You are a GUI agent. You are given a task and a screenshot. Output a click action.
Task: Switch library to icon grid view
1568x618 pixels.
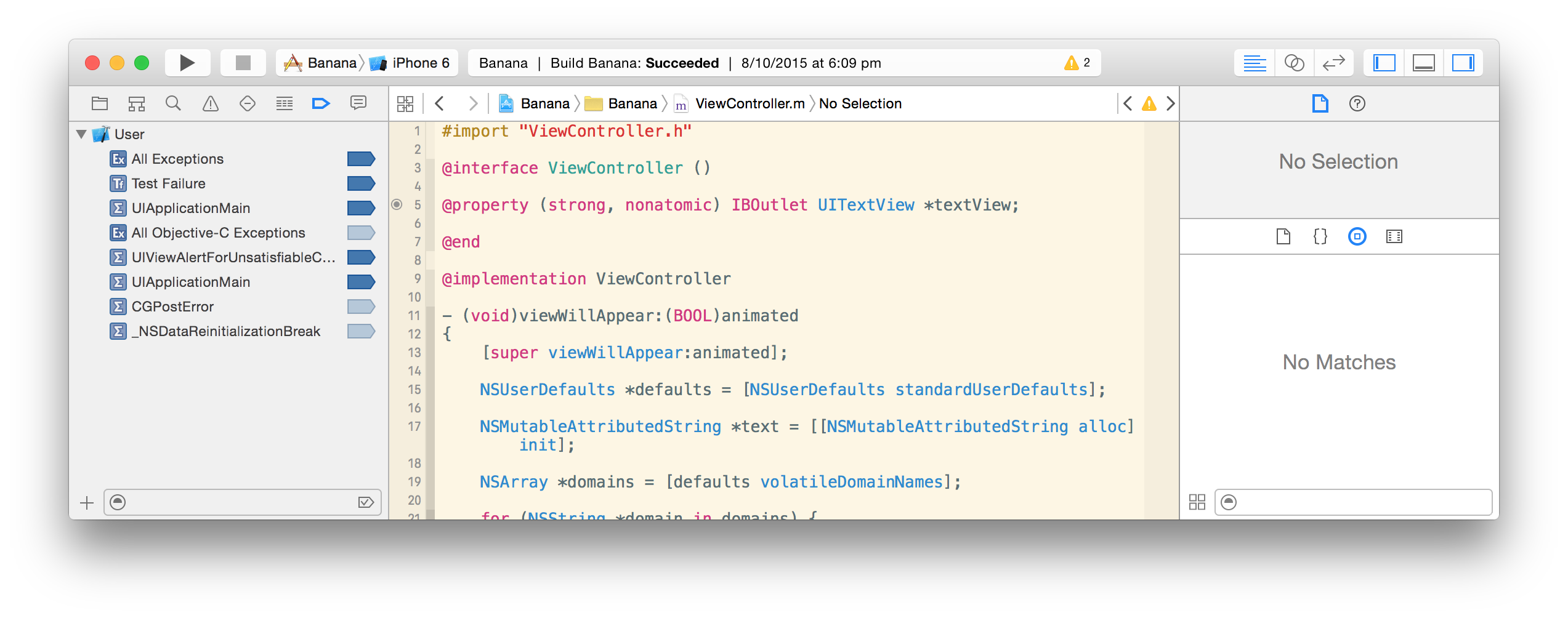tap(1197, 502)
